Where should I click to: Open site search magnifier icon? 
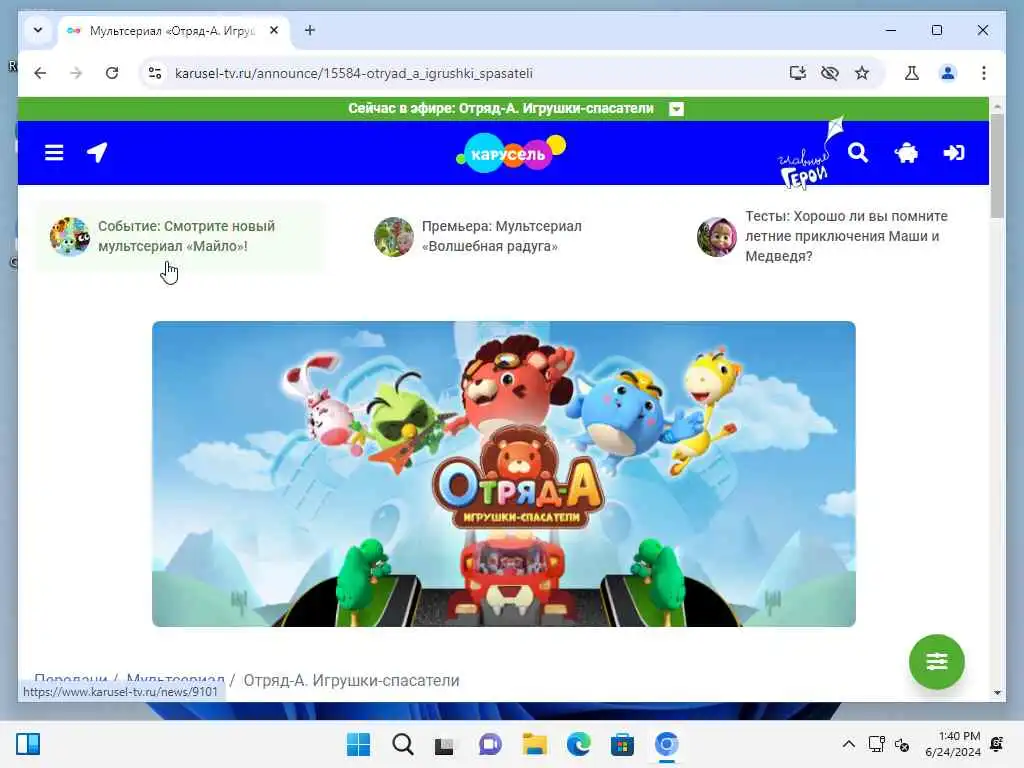[858, 153]
